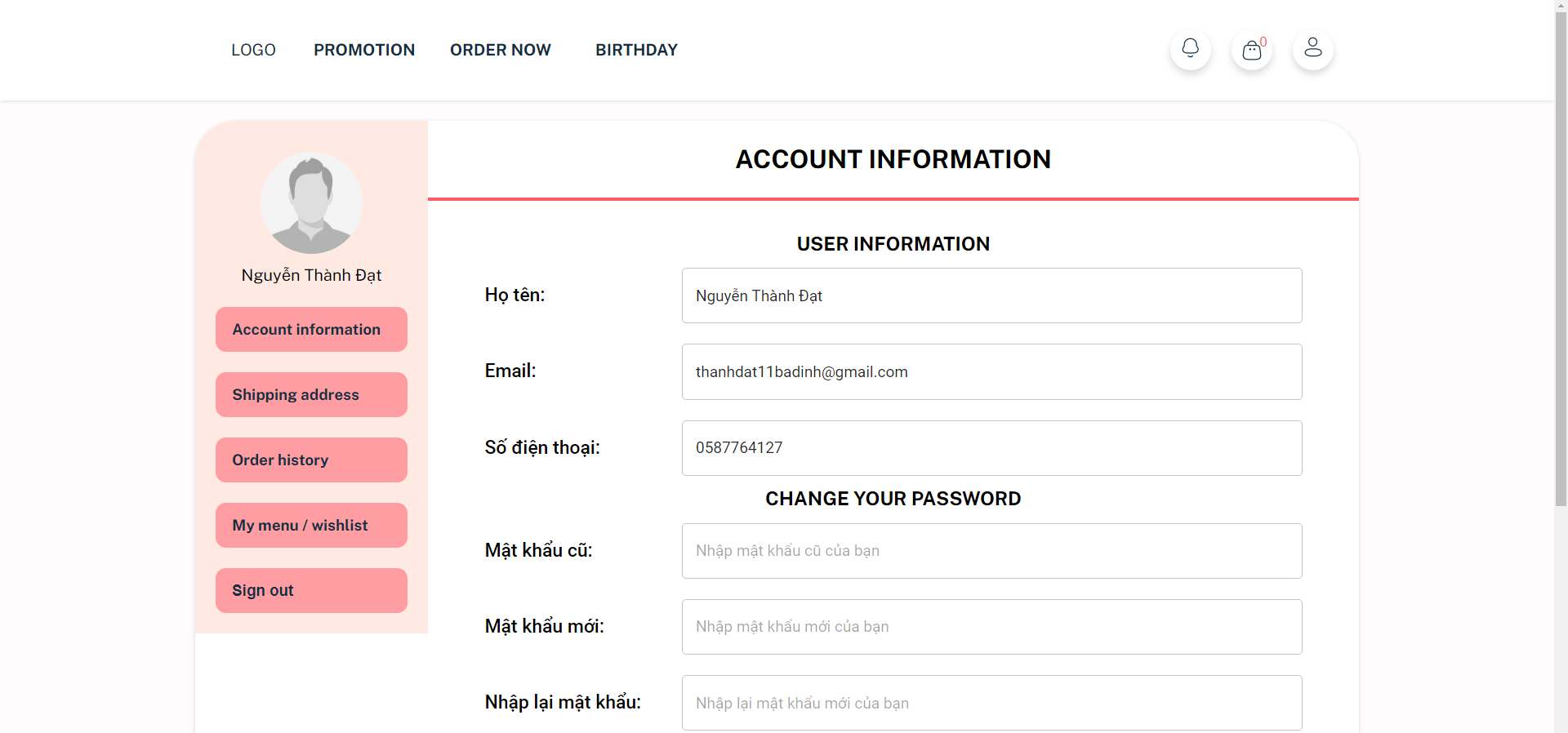Select the Account information tab

(x=310, y=329)
